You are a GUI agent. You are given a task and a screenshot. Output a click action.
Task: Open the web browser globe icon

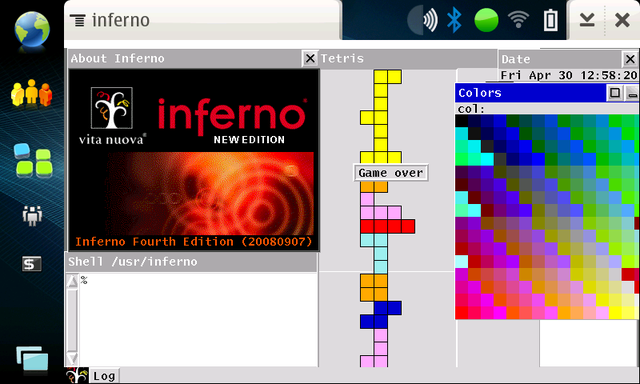[32, 30]
